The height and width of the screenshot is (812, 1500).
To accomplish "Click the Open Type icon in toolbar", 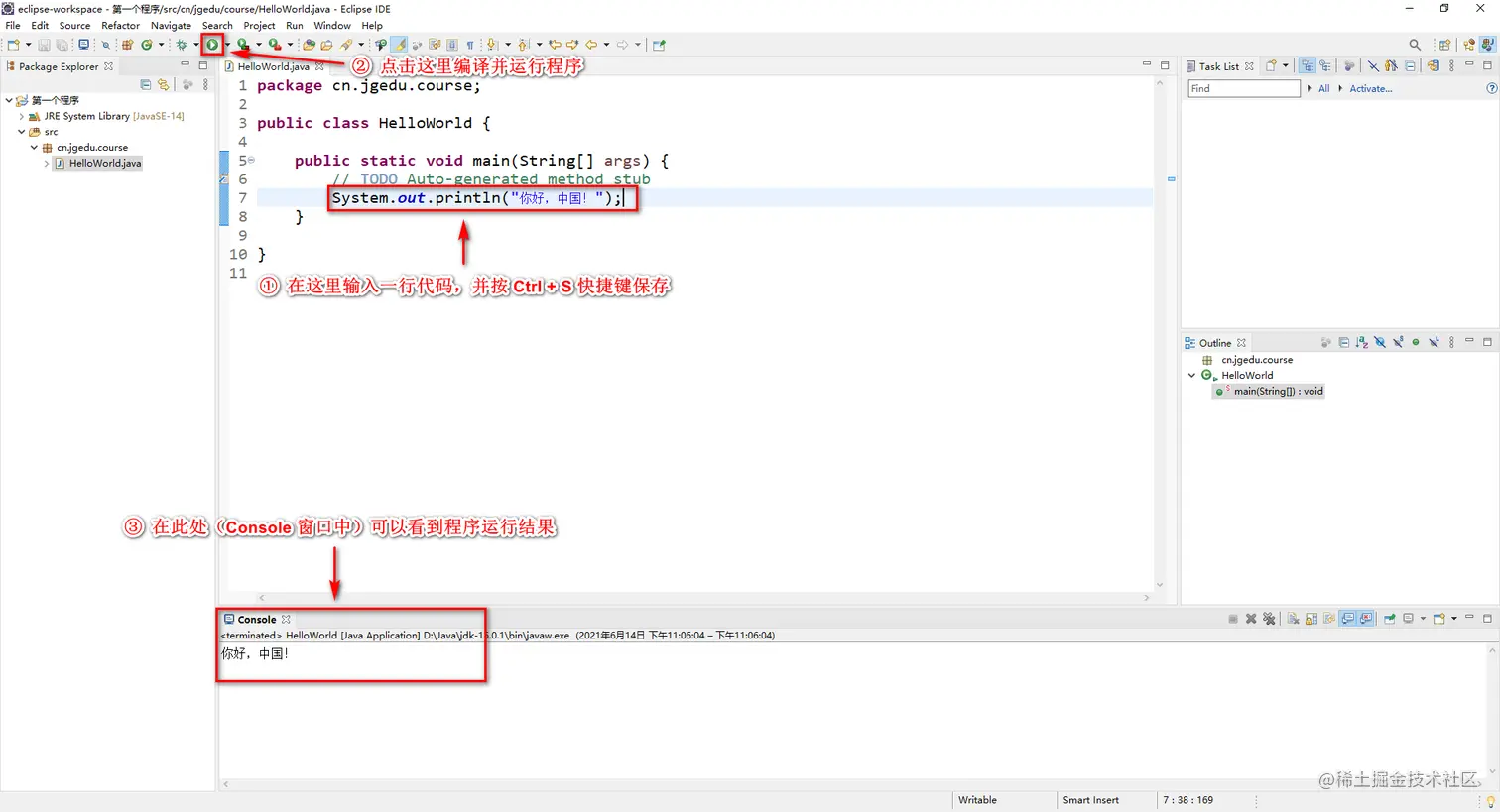I will coord(309,45).
